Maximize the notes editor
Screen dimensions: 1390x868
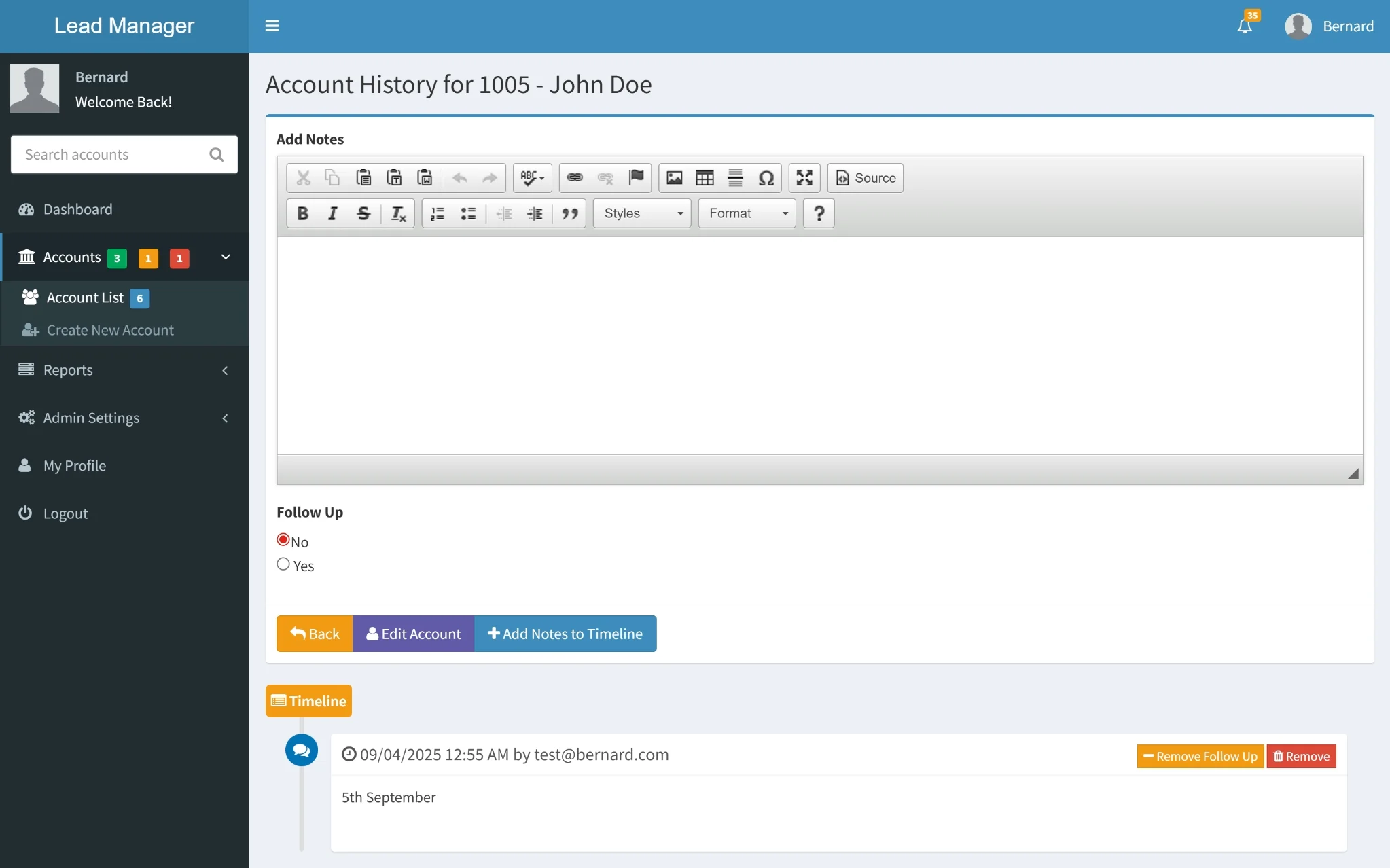tap(804, 178)
